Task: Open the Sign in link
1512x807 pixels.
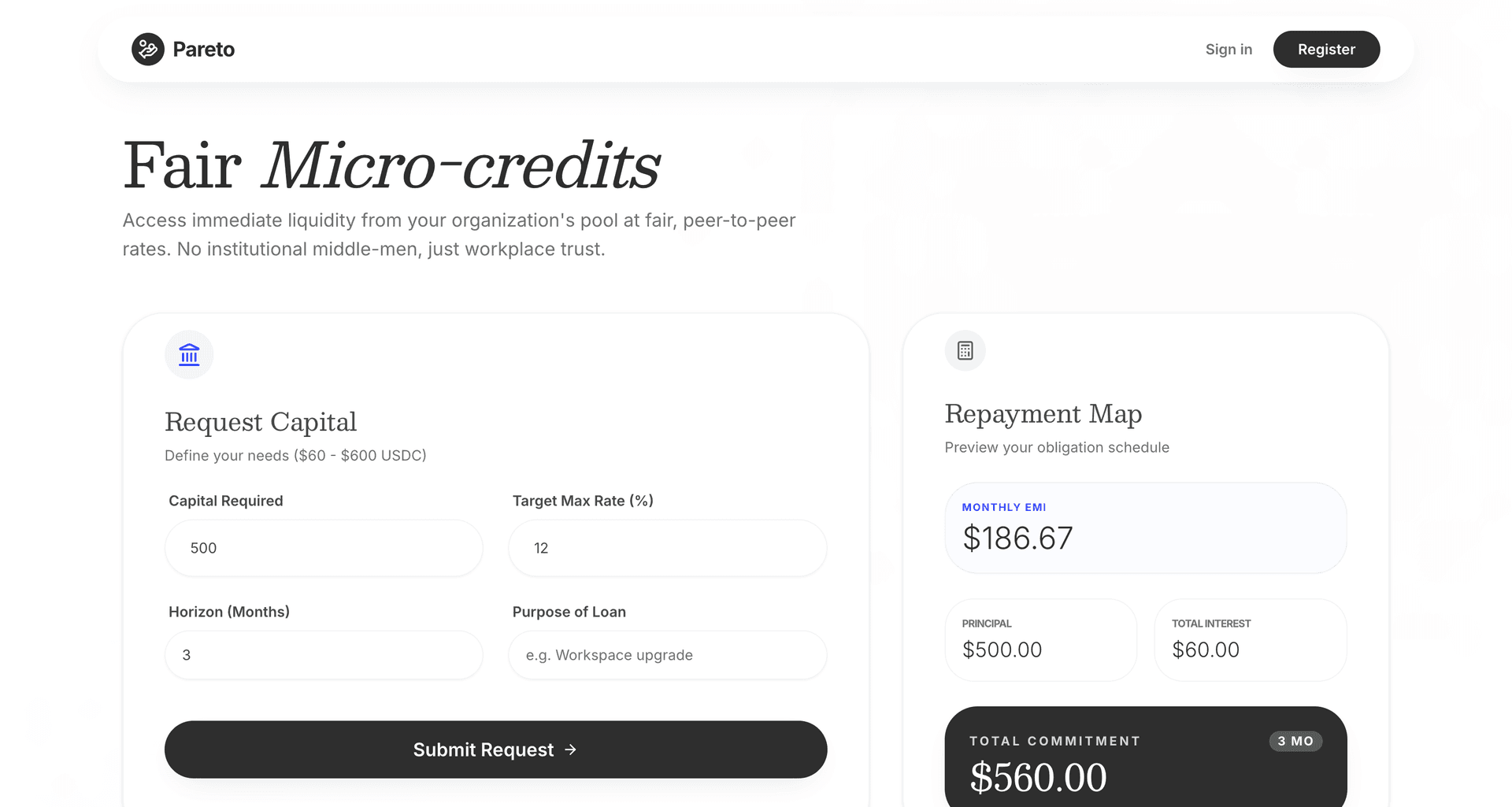Action: coord(1228,49)
